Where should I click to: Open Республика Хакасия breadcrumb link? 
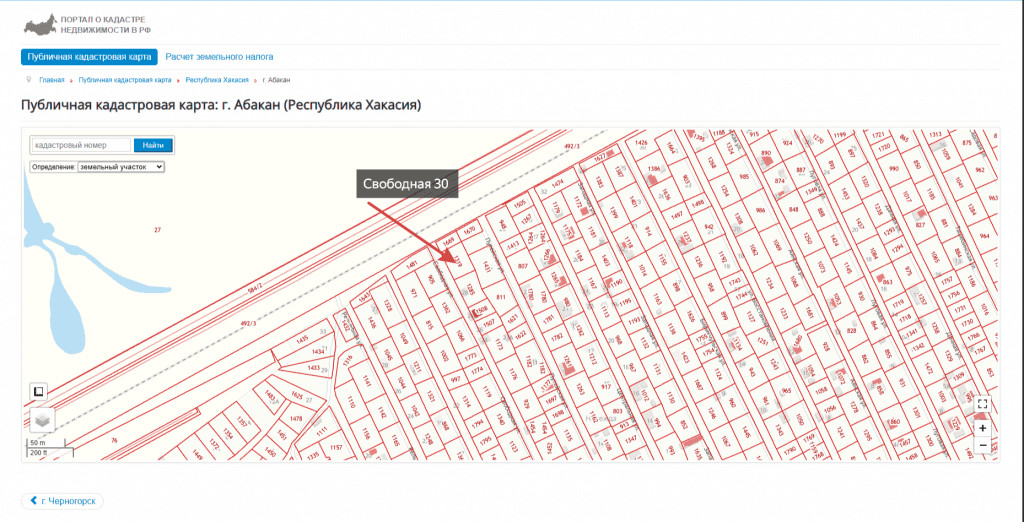217,79
